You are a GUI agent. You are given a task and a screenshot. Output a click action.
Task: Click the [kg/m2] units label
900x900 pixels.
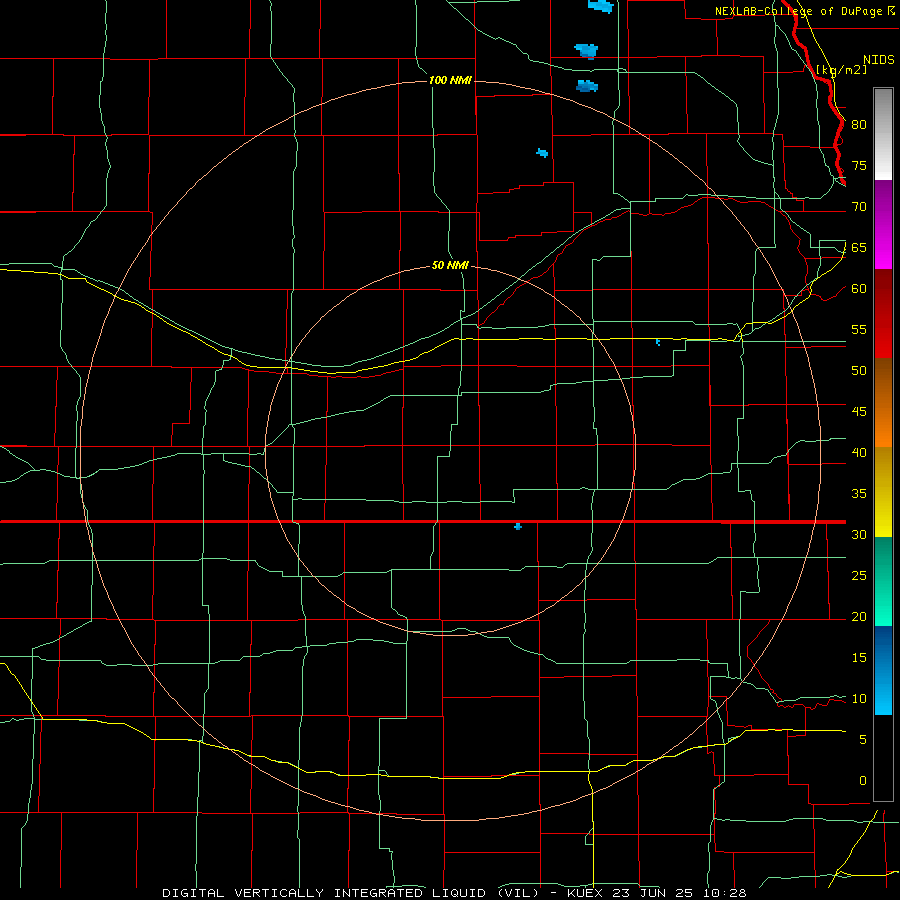[x=841, y=69]
